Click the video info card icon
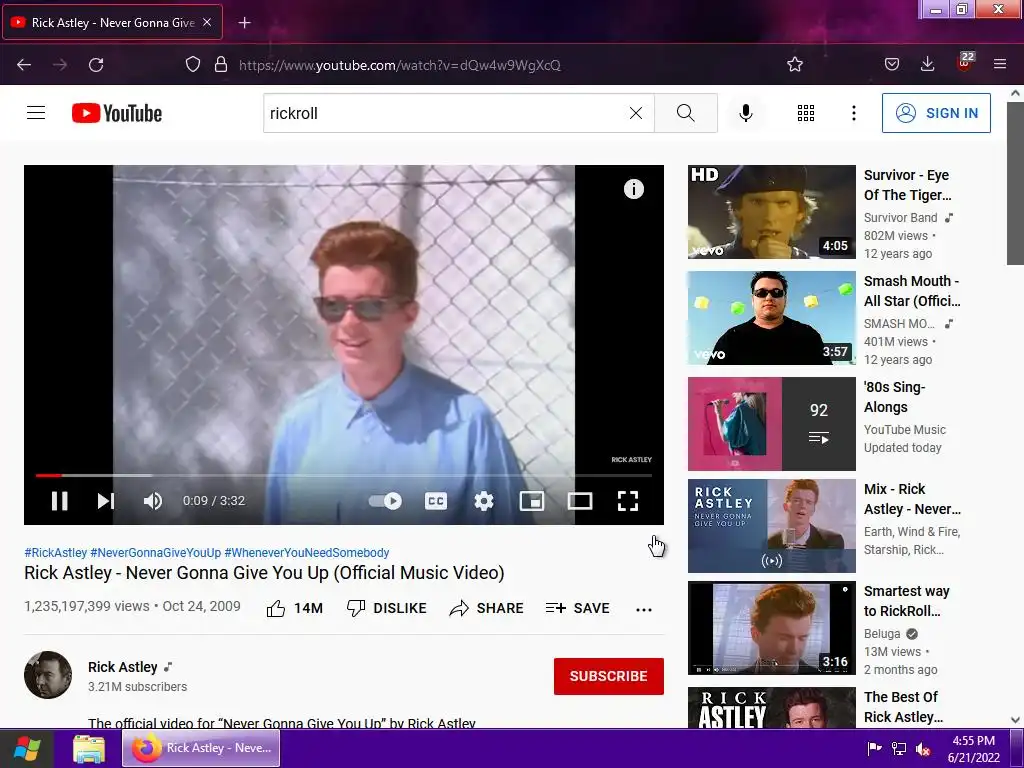Viewport: 1024px width, 768px height. (633, 189)
